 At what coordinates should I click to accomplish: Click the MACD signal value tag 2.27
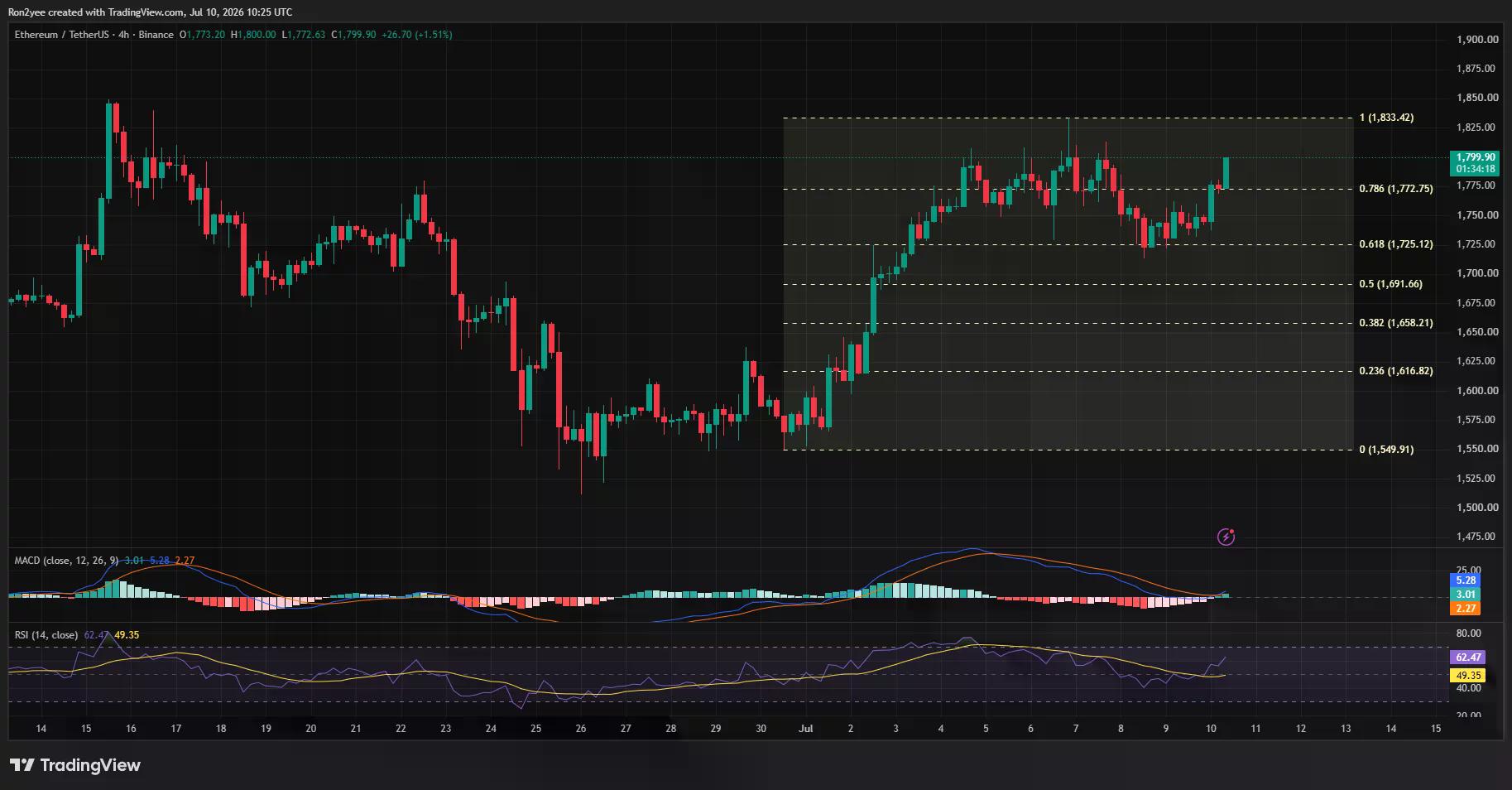(1466, 609)
